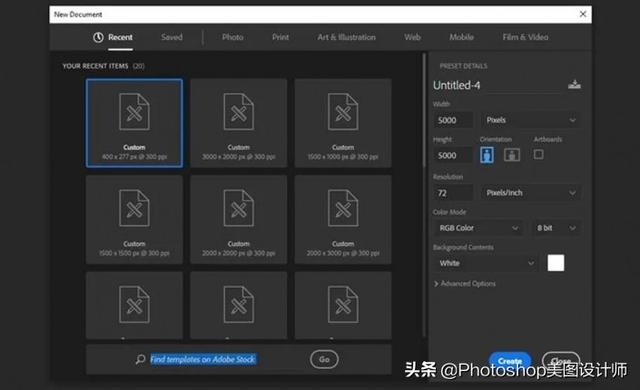Open the RGB Color mode dropdown
This screenshot has height=390, width=640.
coord(478,228)
